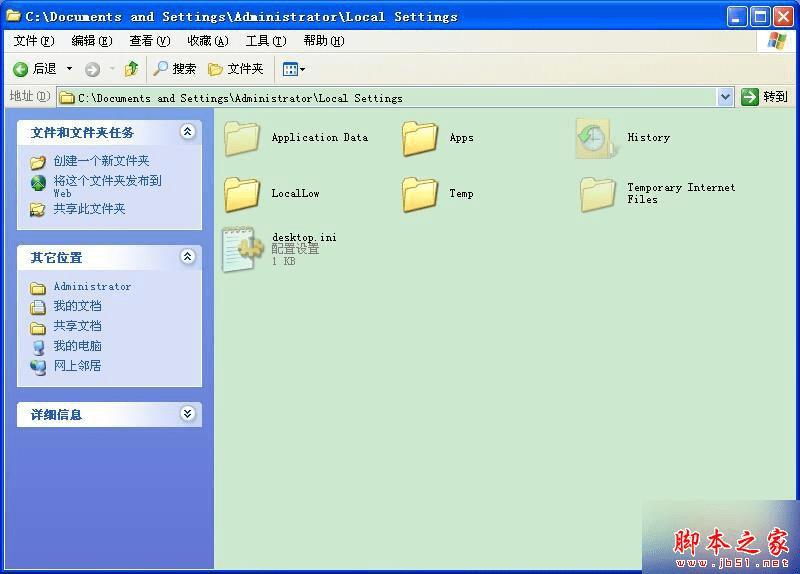Select the Application Data folder icon
800x574 pixels.
pos(242,138)
